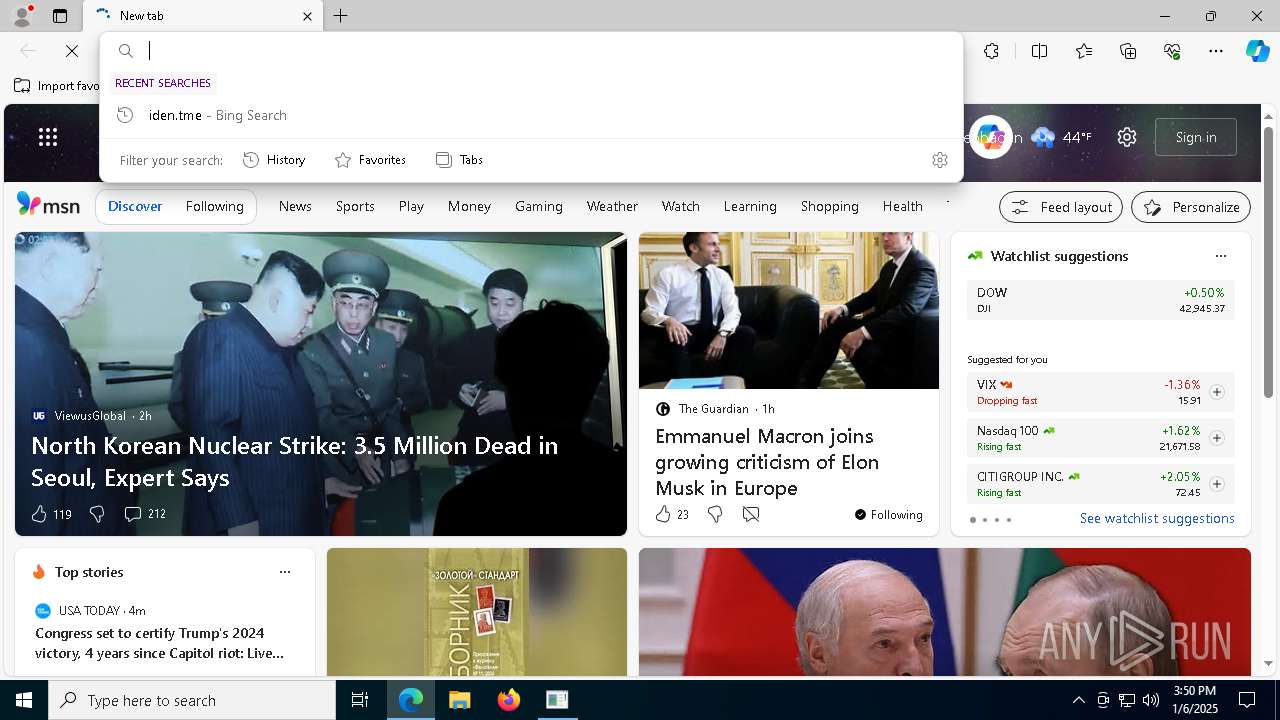Open Settings and more menu
This screenshot has width=1280, height=720.
click(x=1216, y=51)
